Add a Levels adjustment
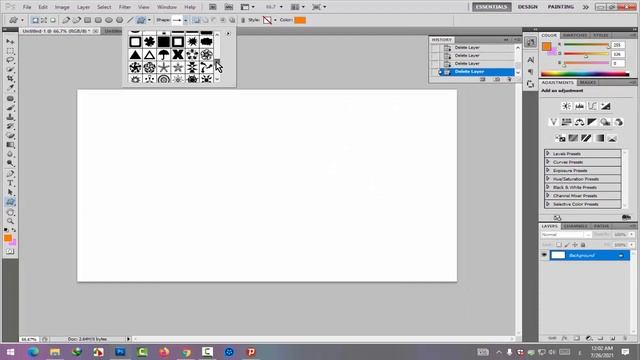This screenshot has width=640, height=360. pyautogui.click(x=579, y=106)
